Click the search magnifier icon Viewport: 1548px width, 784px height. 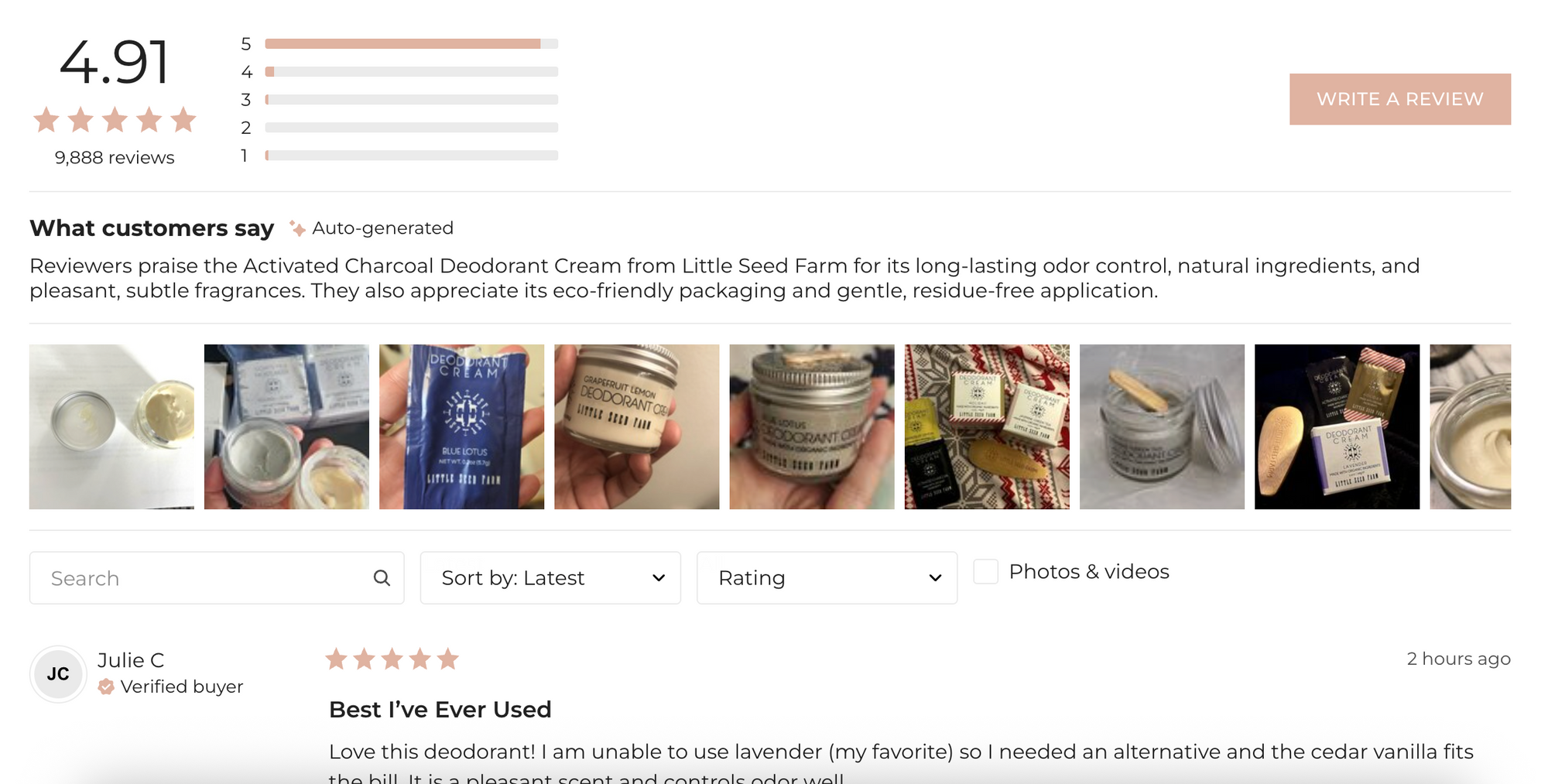(x=382, y=577)
